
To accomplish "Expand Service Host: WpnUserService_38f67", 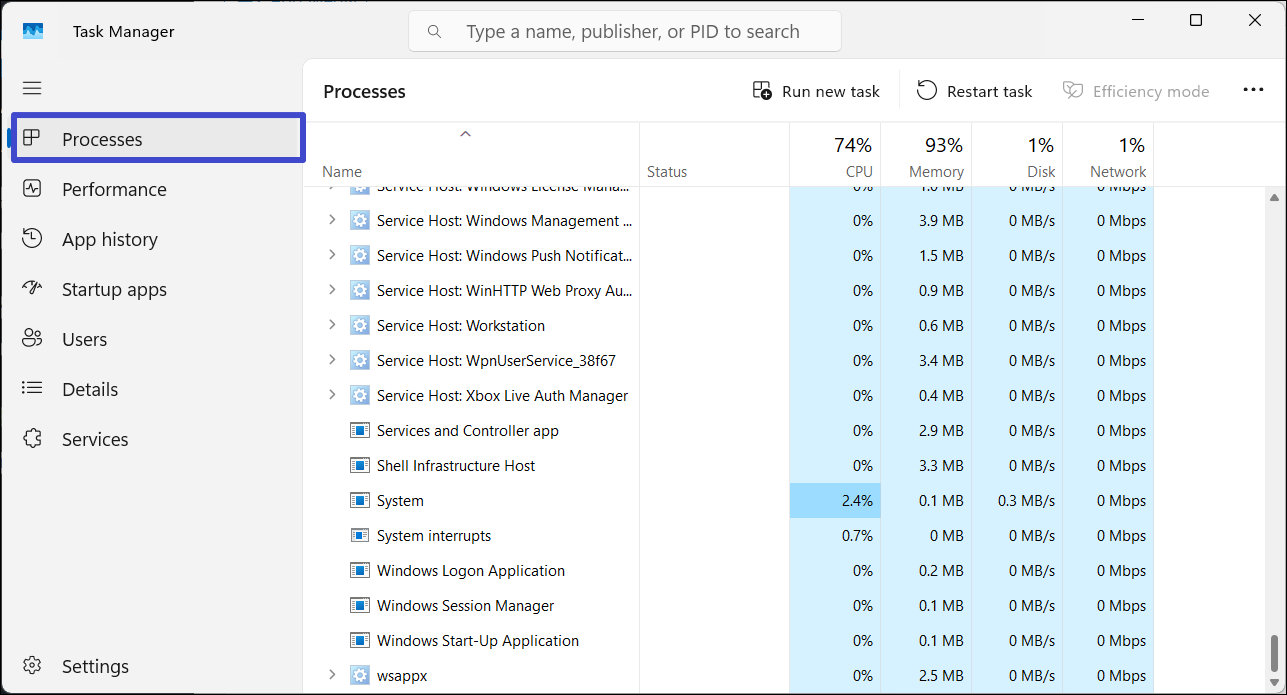I will coord(332,360).
